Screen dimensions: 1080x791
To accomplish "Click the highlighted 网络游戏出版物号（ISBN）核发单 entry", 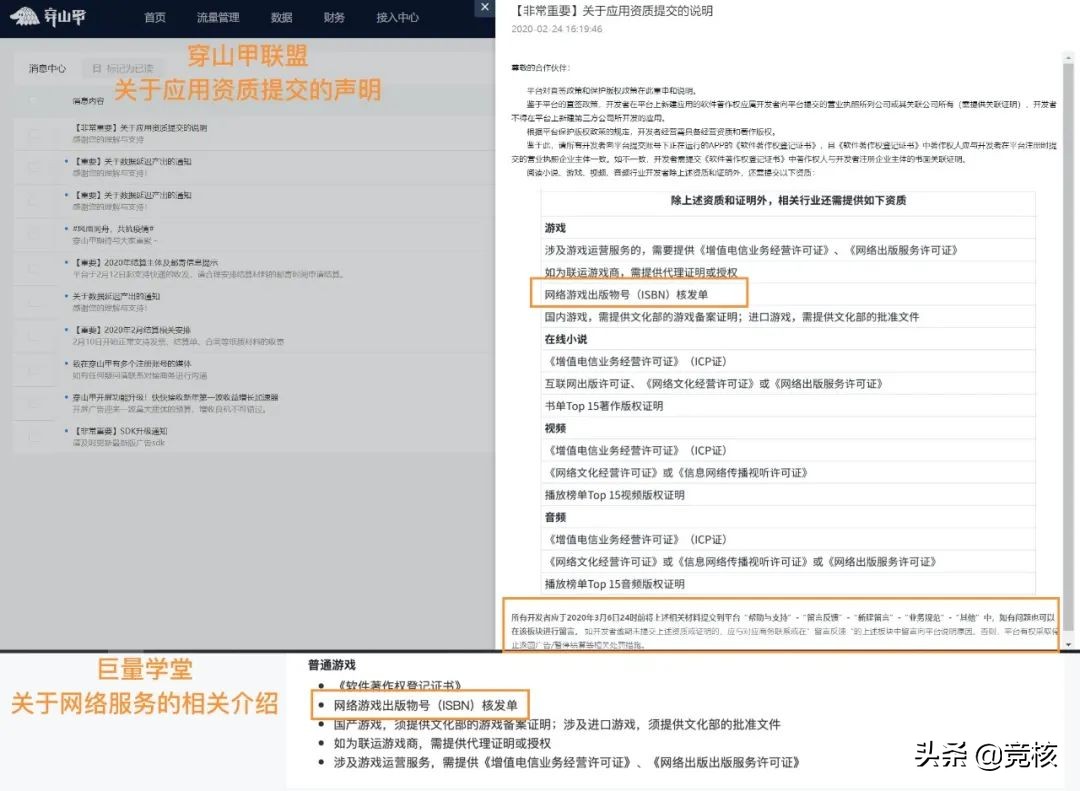I will click(640, 293).
